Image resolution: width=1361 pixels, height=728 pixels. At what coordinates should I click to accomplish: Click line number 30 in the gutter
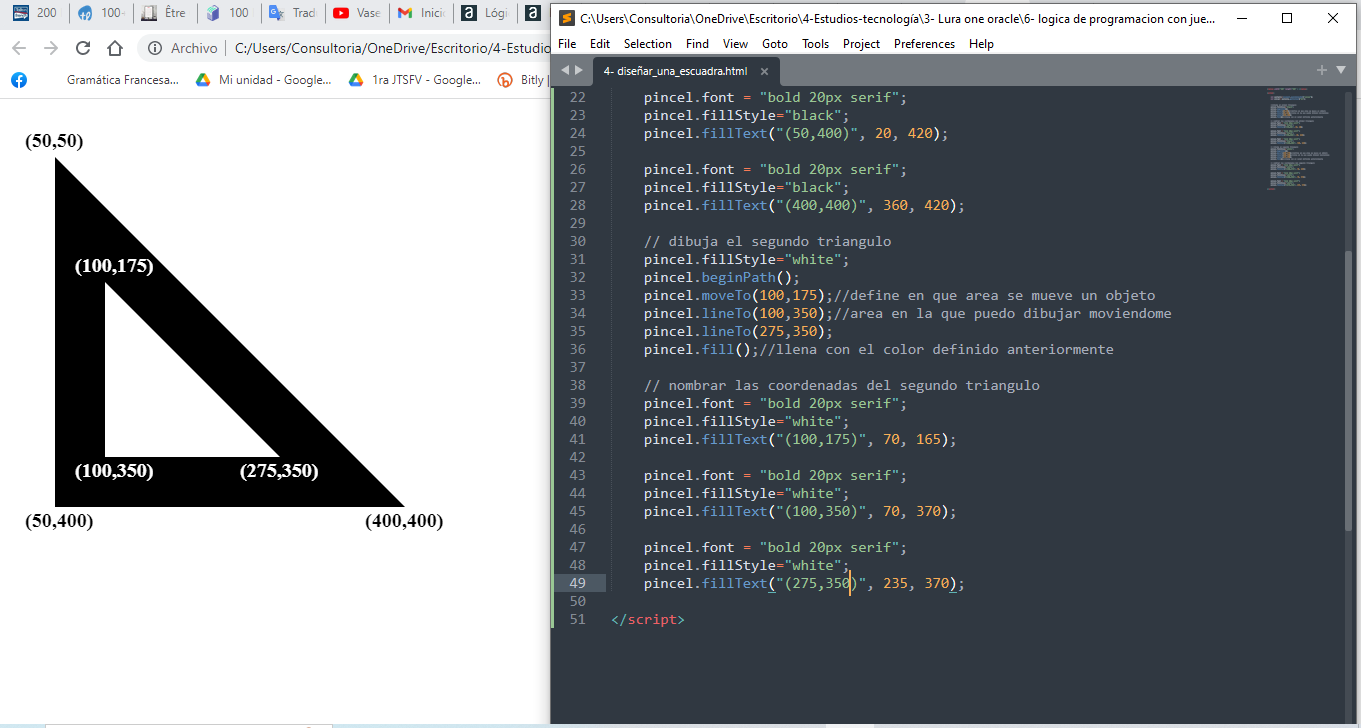(x=577, y=241)
